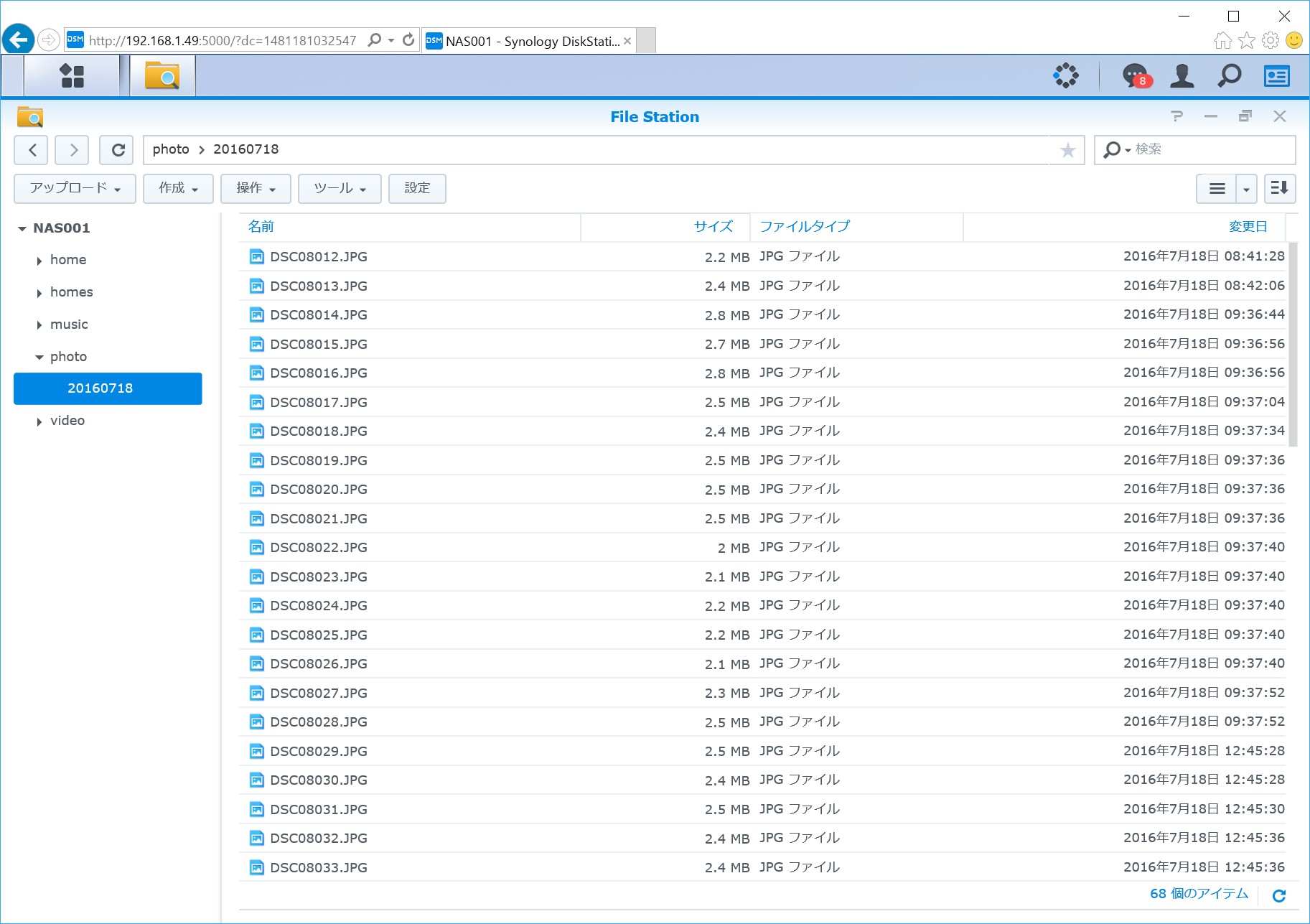
Task: Expand the video folder tree node
Action: click(39, 422)
